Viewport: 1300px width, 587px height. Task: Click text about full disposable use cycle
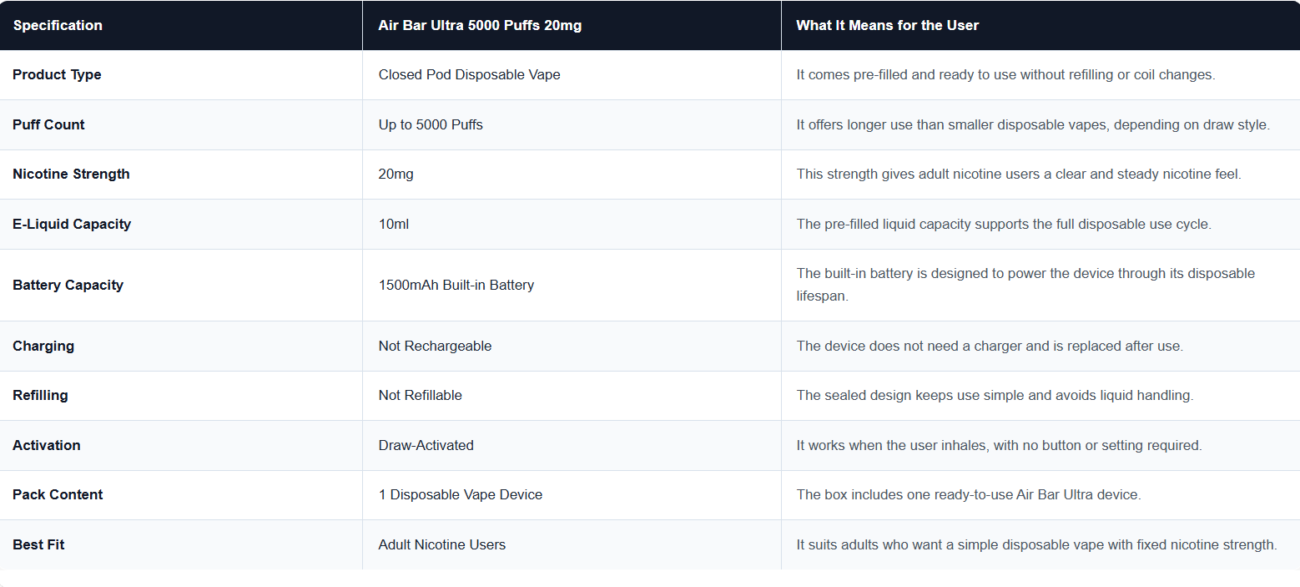tap(1003, 224)
